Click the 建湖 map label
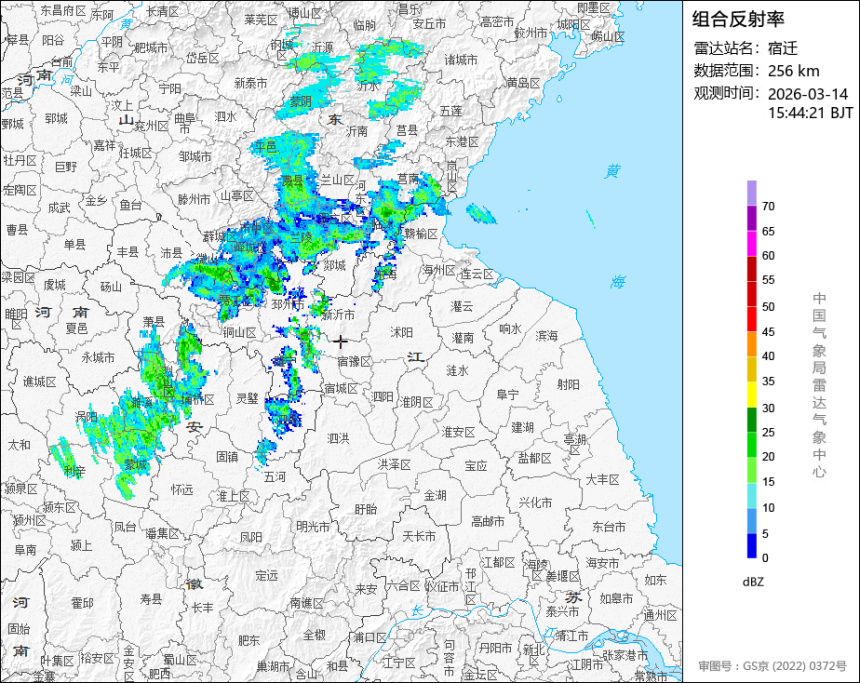The height and width of the screenshot is (683, 860). (523, 427)
